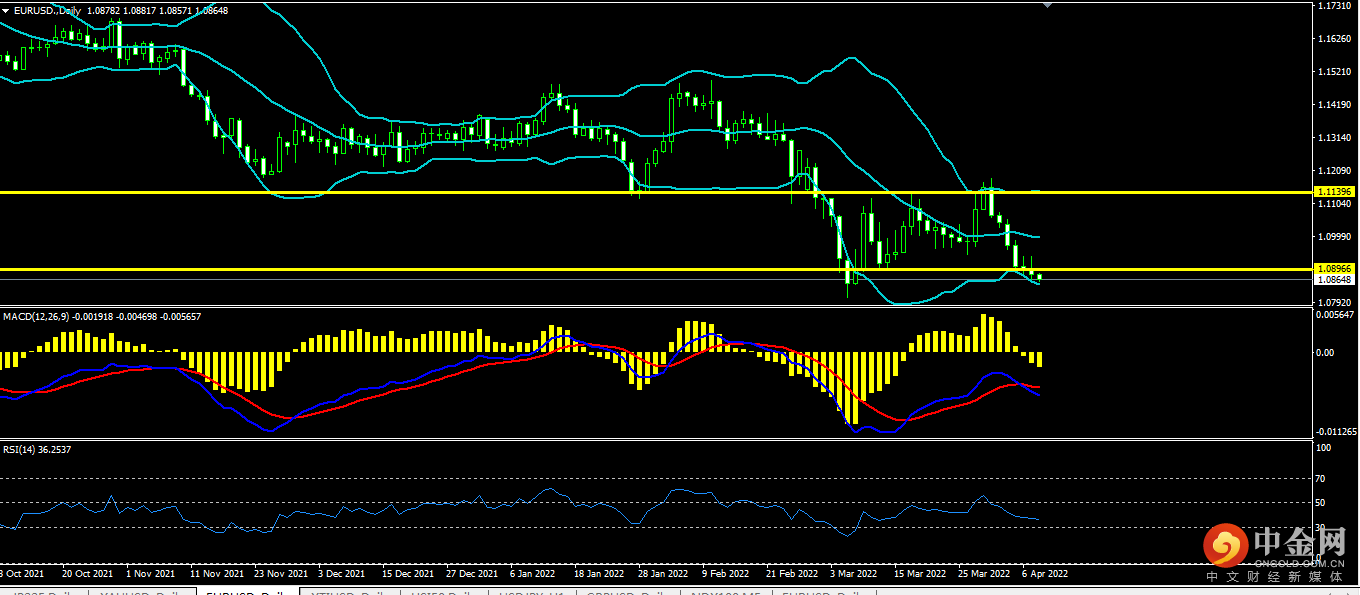Click the 18 Jan 2022 date label

(601, 574)
